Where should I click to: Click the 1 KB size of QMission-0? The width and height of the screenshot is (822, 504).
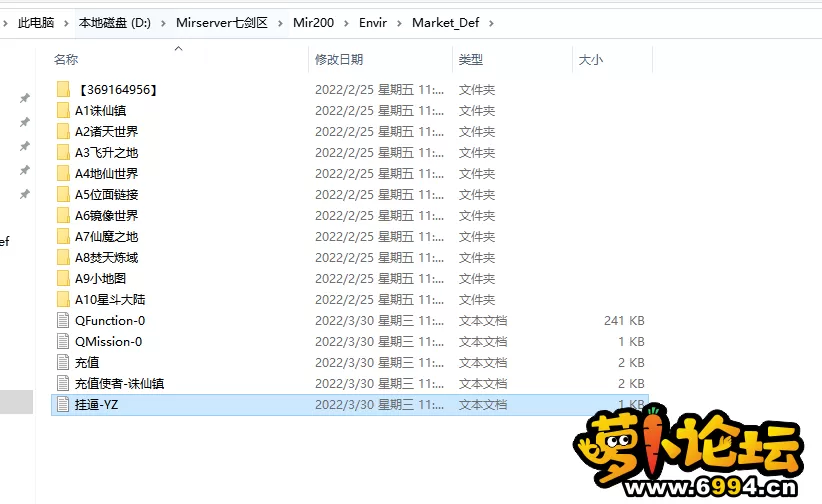(x=631, y=341)
